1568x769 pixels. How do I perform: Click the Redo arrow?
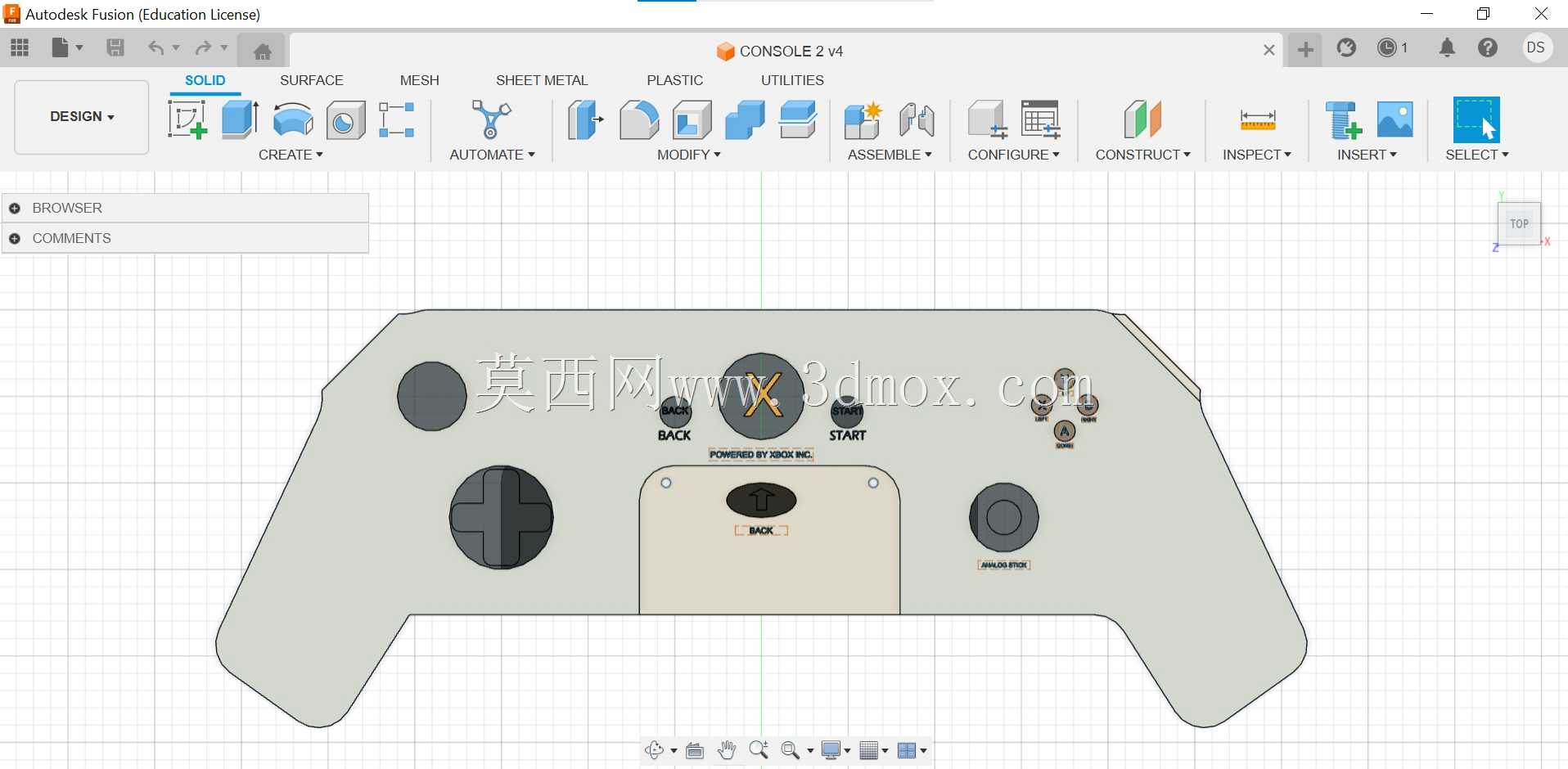204,48
